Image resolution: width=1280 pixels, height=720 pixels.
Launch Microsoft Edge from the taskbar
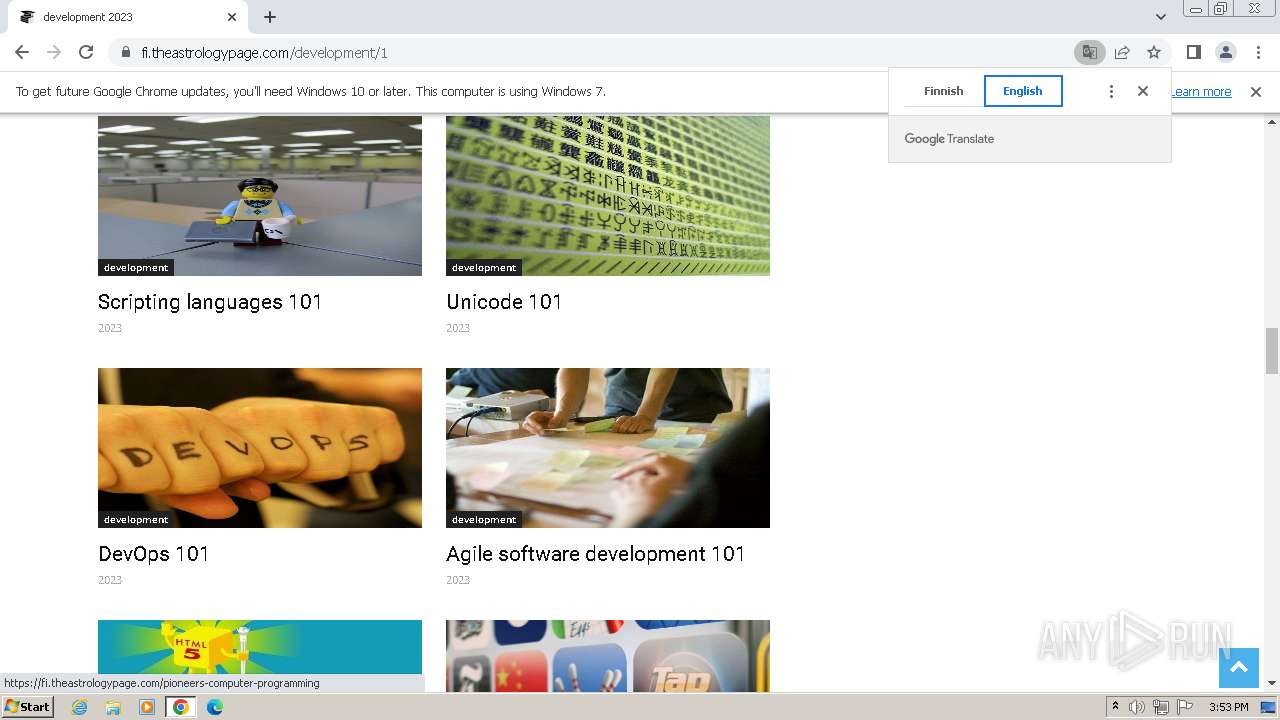coord(215,707)
